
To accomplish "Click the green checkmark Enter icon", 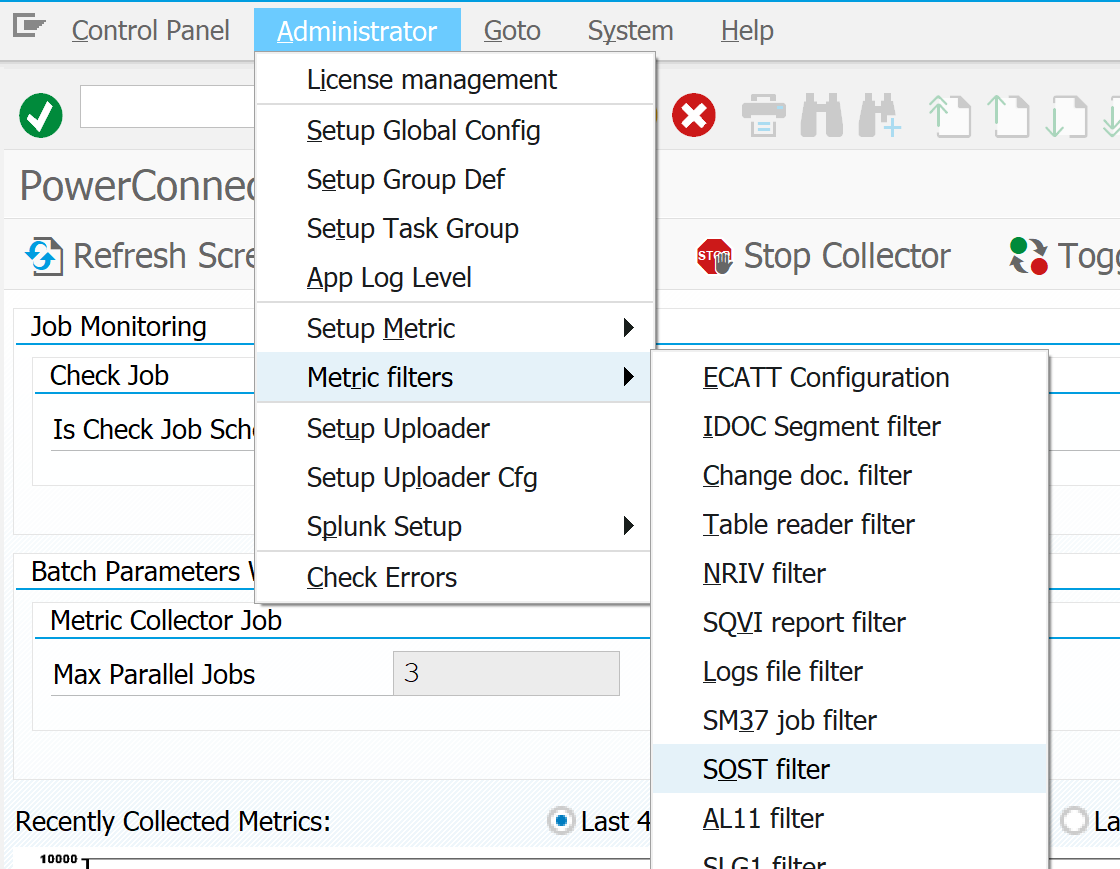I will click(x=40, y=116).
